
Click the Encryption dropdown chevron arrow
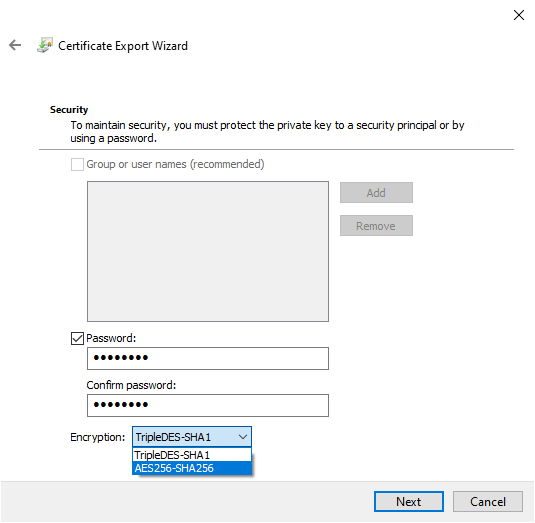point(243,437)
